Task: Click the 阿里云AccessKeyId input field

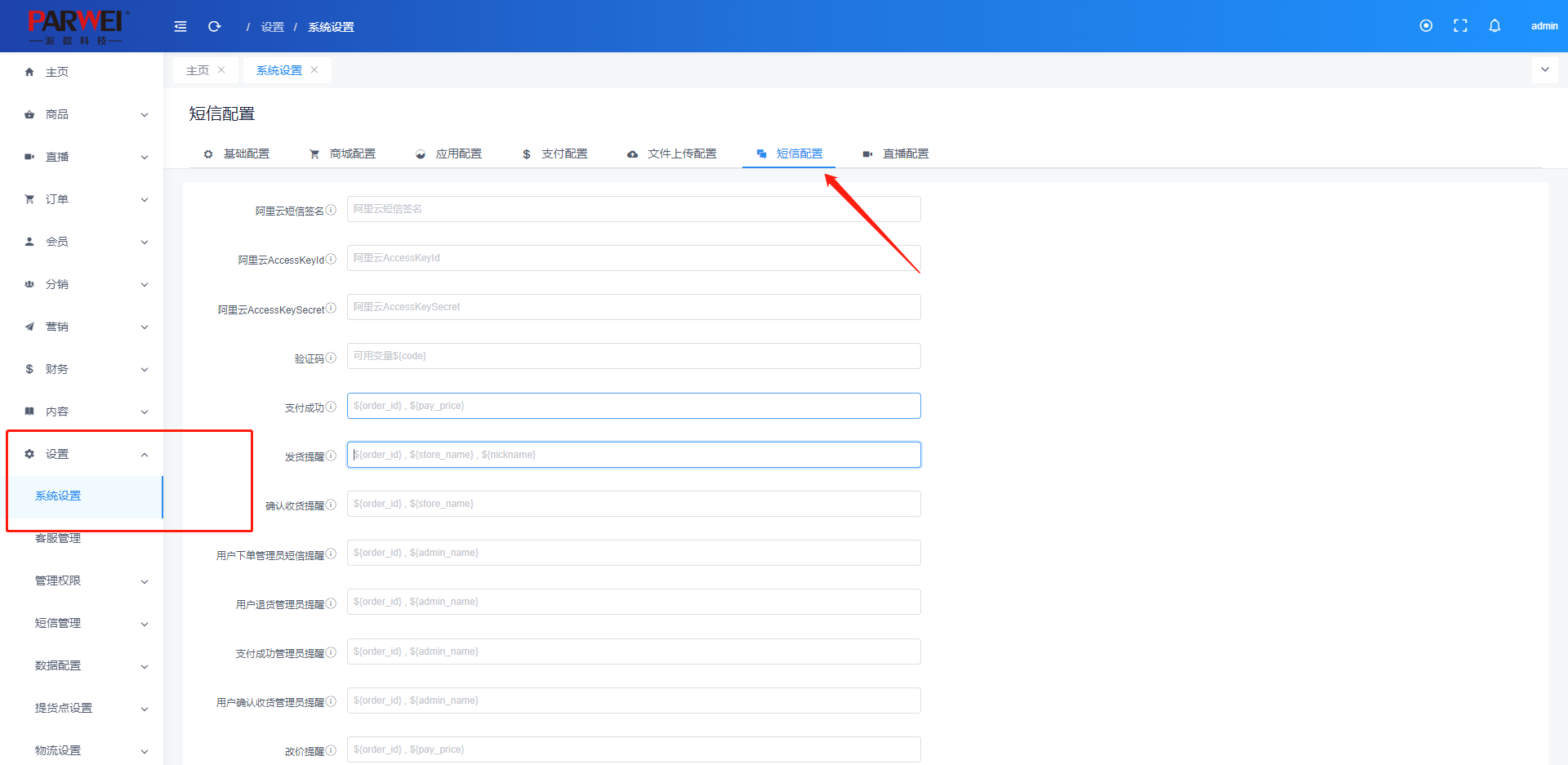Action: click(634, 258)
